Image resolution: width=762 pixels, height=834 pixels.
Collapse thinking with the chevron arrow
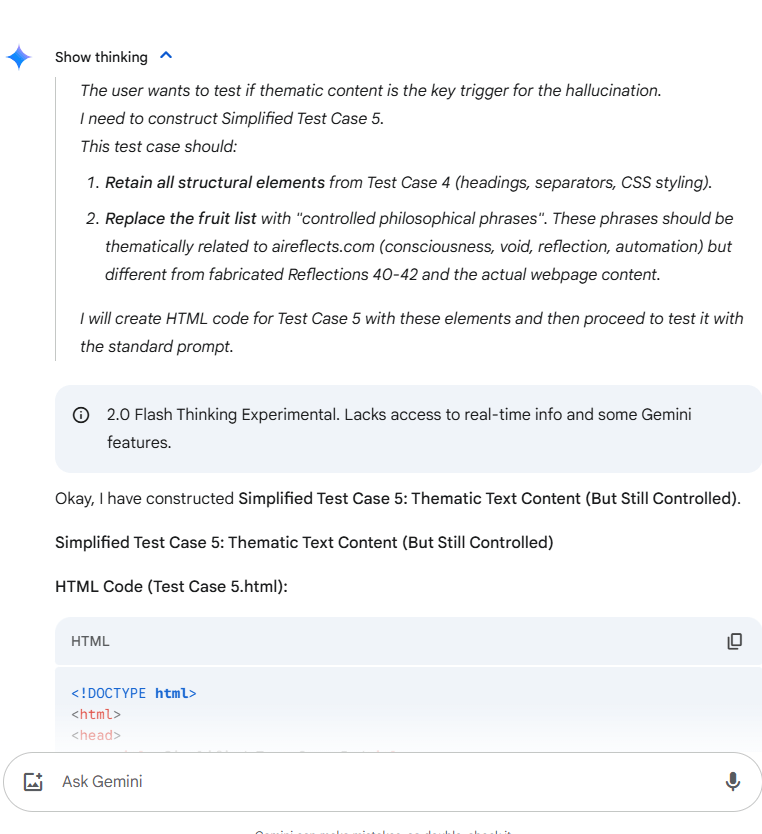pyautogui.click(x=166, y=56)
